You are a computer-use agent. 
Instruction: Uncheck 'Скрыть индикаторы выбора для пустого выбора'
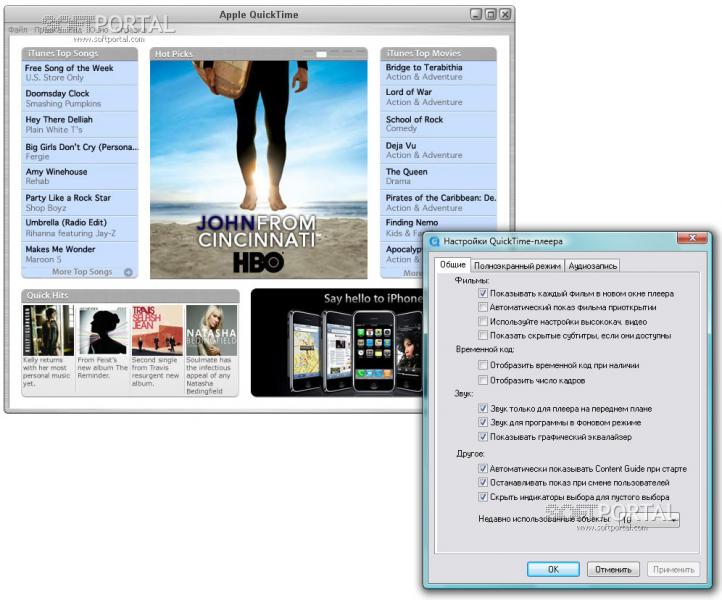point(483,497)
